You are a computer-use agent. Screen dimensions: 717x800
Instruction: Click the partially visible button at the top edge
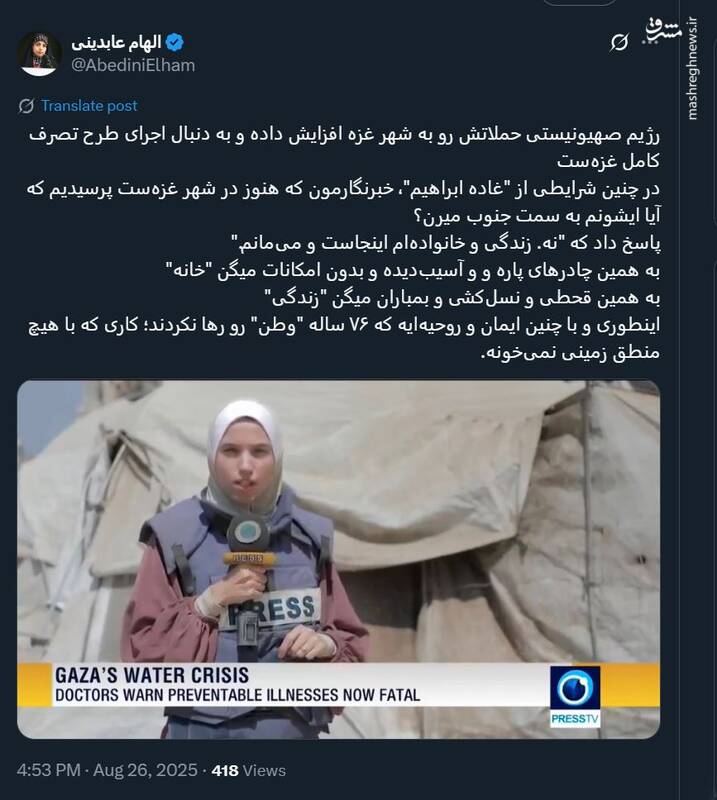tap(579, 3)
